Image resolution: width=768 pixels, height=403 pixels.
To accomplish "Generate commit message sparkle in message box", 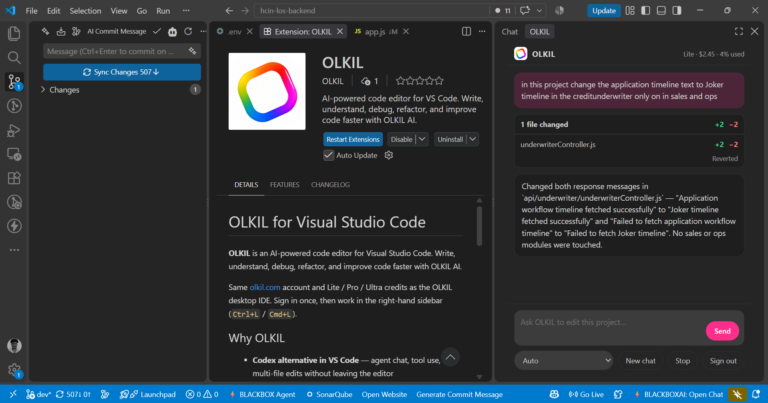I will click(192, 51).
